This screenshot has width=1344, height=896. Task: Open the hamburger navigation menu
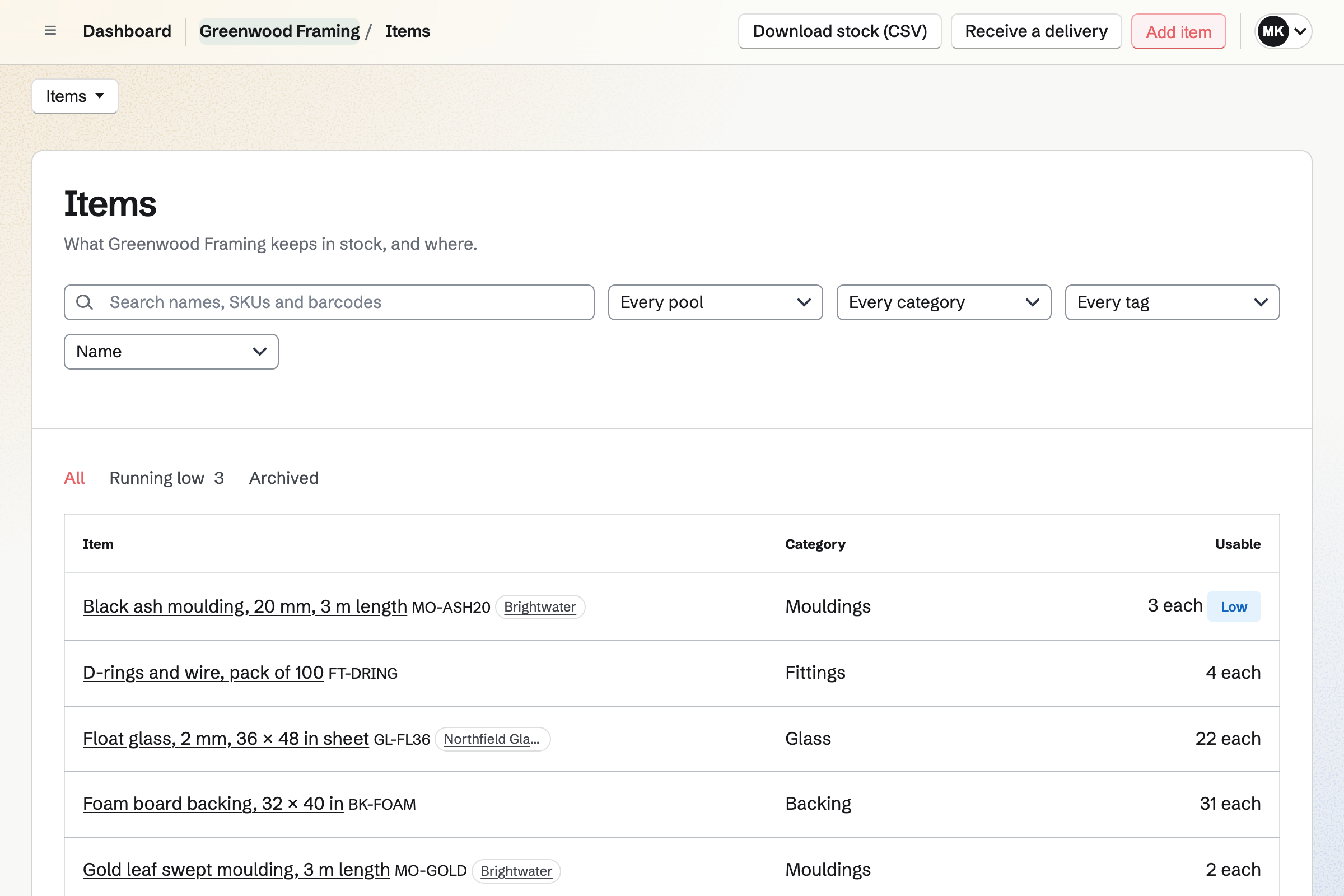(50, 31)
